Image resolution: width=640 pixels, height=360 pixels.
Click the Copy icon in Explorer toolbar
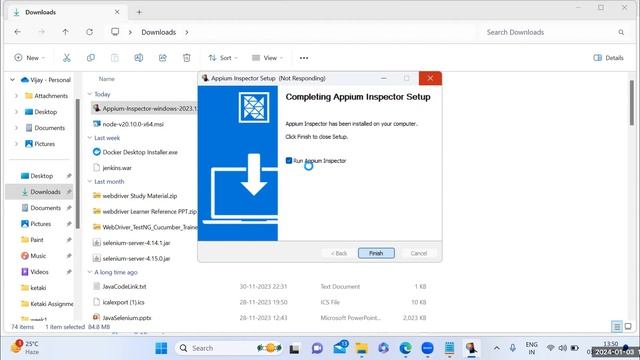(x=91, y=58)
